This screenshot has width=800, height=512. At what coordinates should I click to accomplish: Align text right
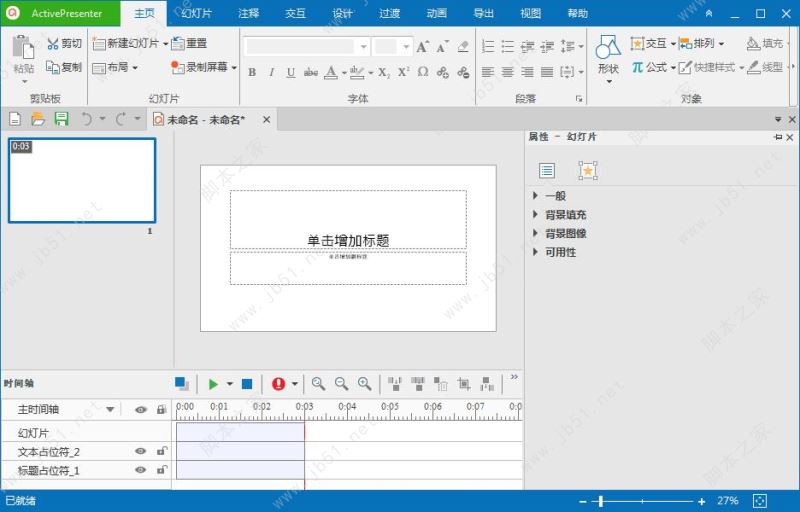coord(527,72)
